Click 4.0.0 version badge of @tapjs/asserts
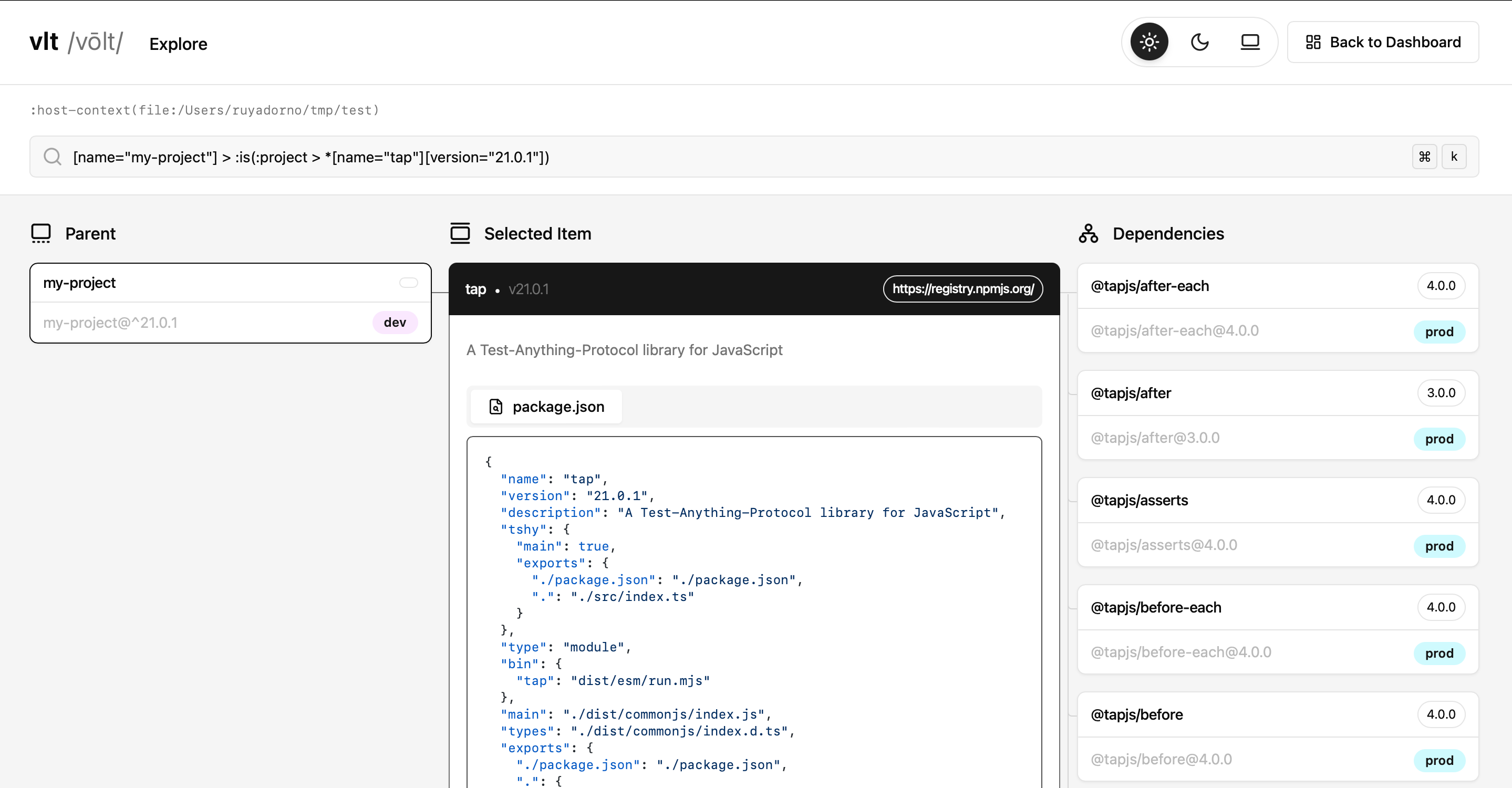 point(1441,501)
